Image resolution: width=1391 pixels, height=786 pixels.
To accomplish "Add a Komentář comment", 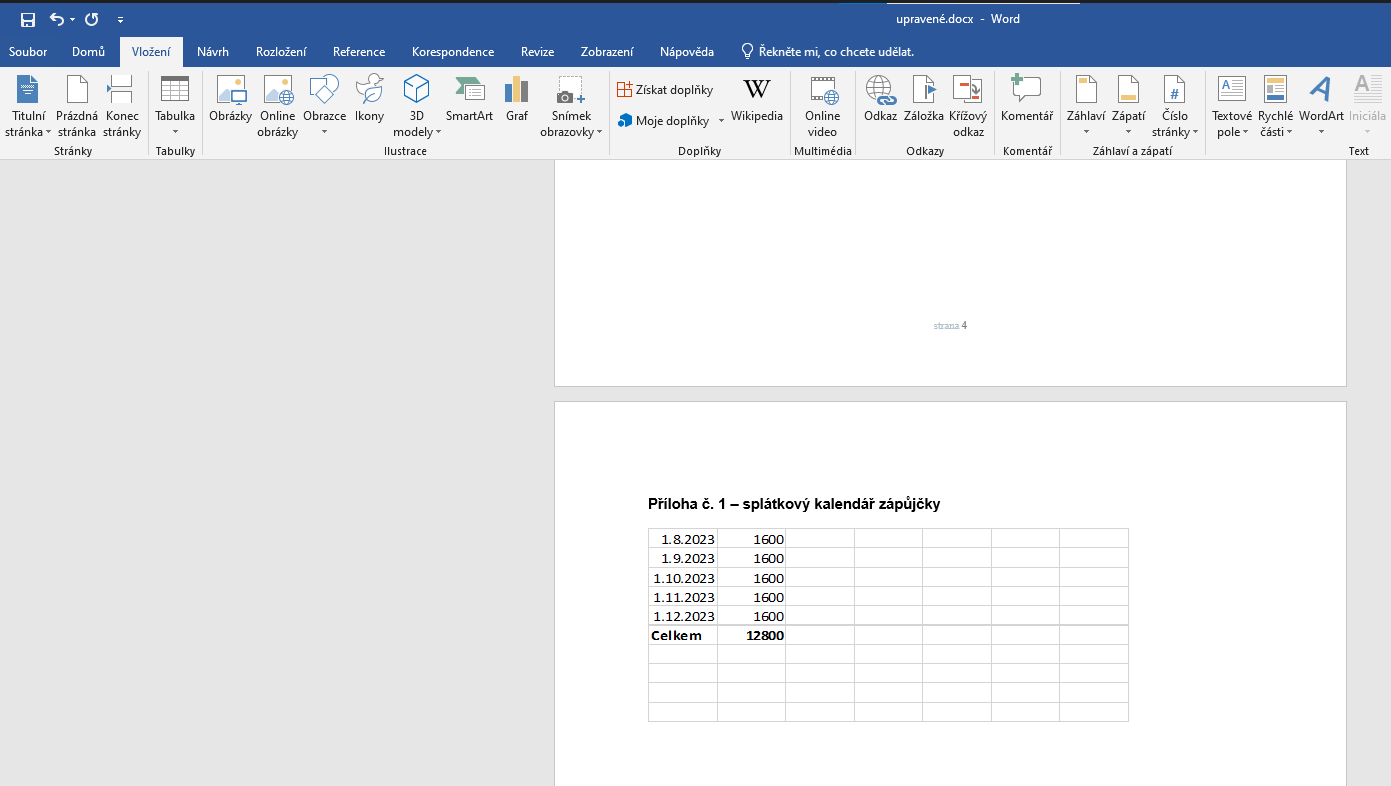I will point(1026,100).
